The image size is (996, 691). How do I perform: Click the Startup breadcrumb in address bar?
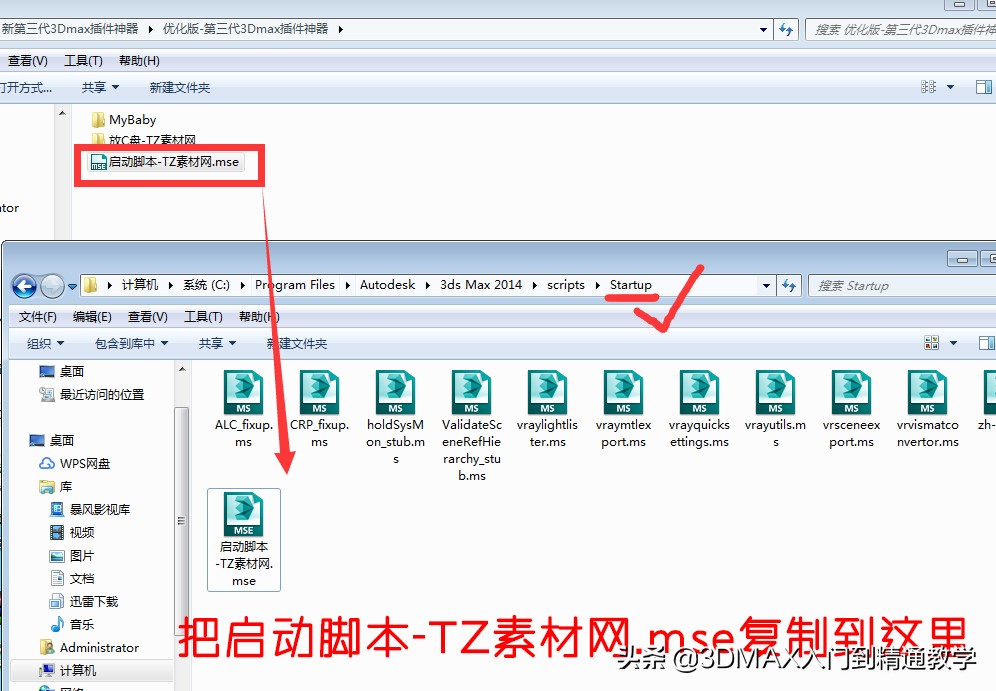(631, 285)
